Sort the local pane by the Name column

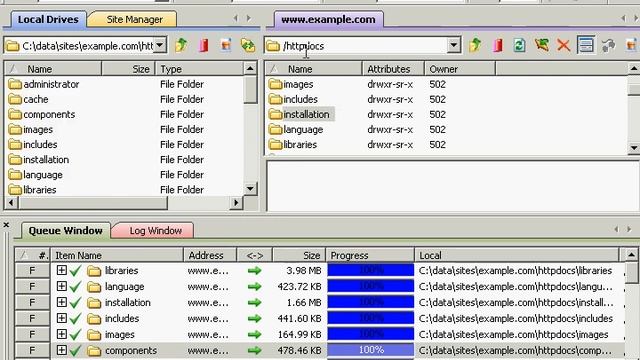coord(53,69)
